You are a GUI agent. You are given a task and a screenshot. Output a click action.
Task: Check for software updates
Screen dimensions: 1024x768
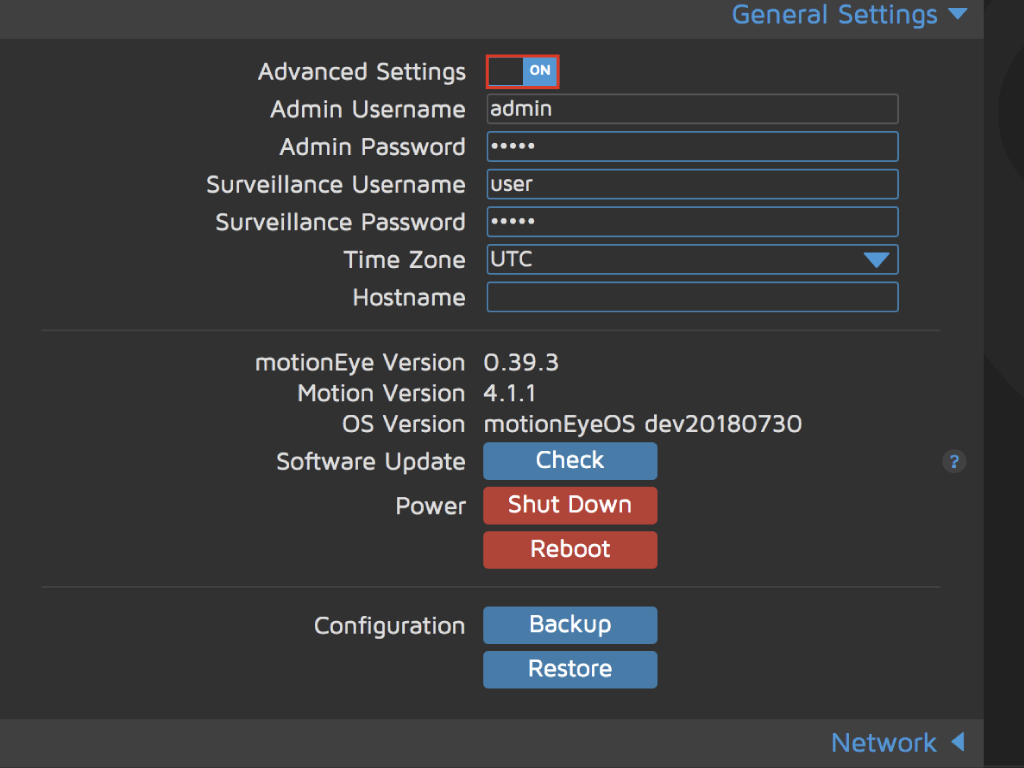[x=570, y=461]
